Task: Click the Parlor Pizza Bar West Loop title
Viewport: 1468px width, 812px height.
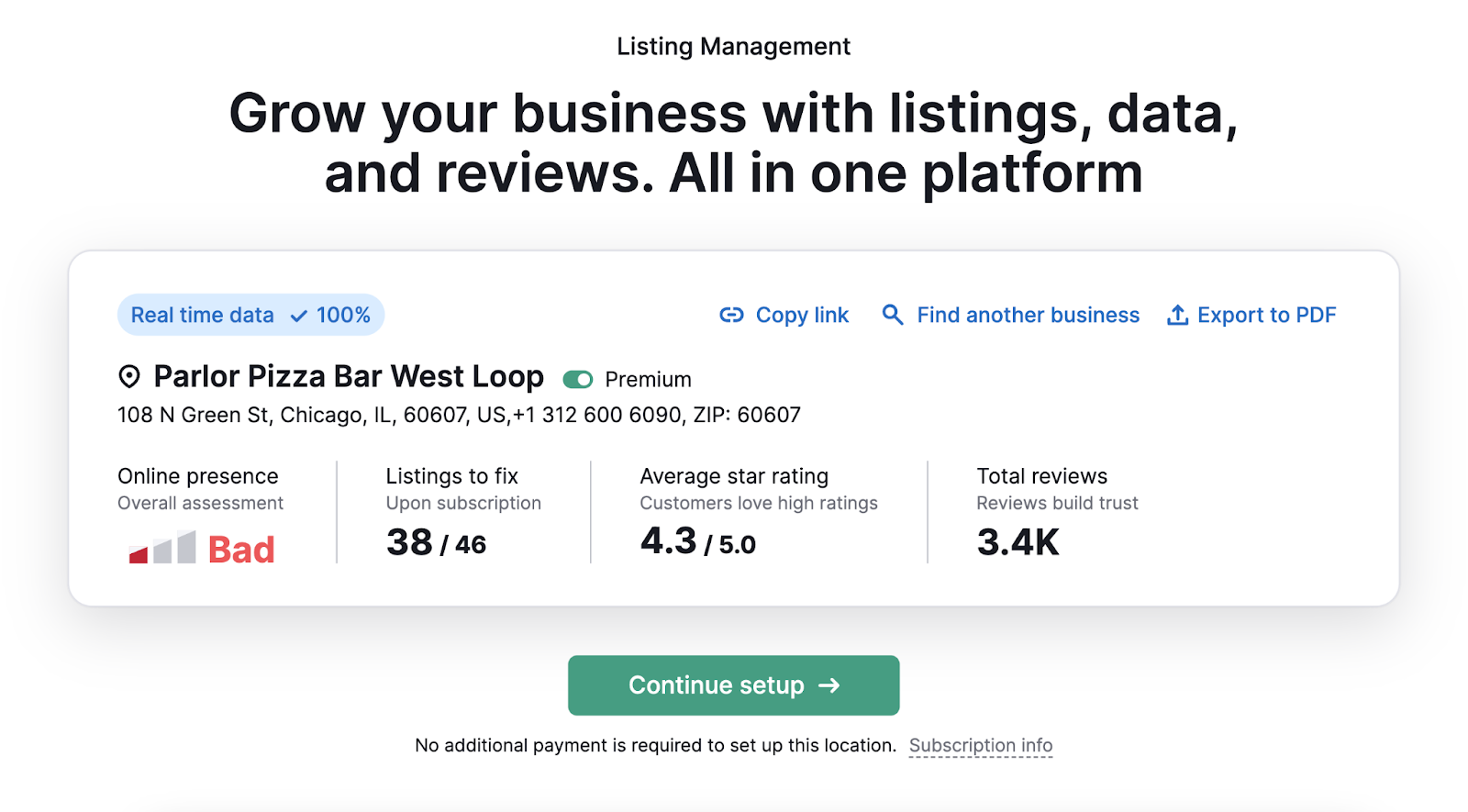Action: click(349, 376)
